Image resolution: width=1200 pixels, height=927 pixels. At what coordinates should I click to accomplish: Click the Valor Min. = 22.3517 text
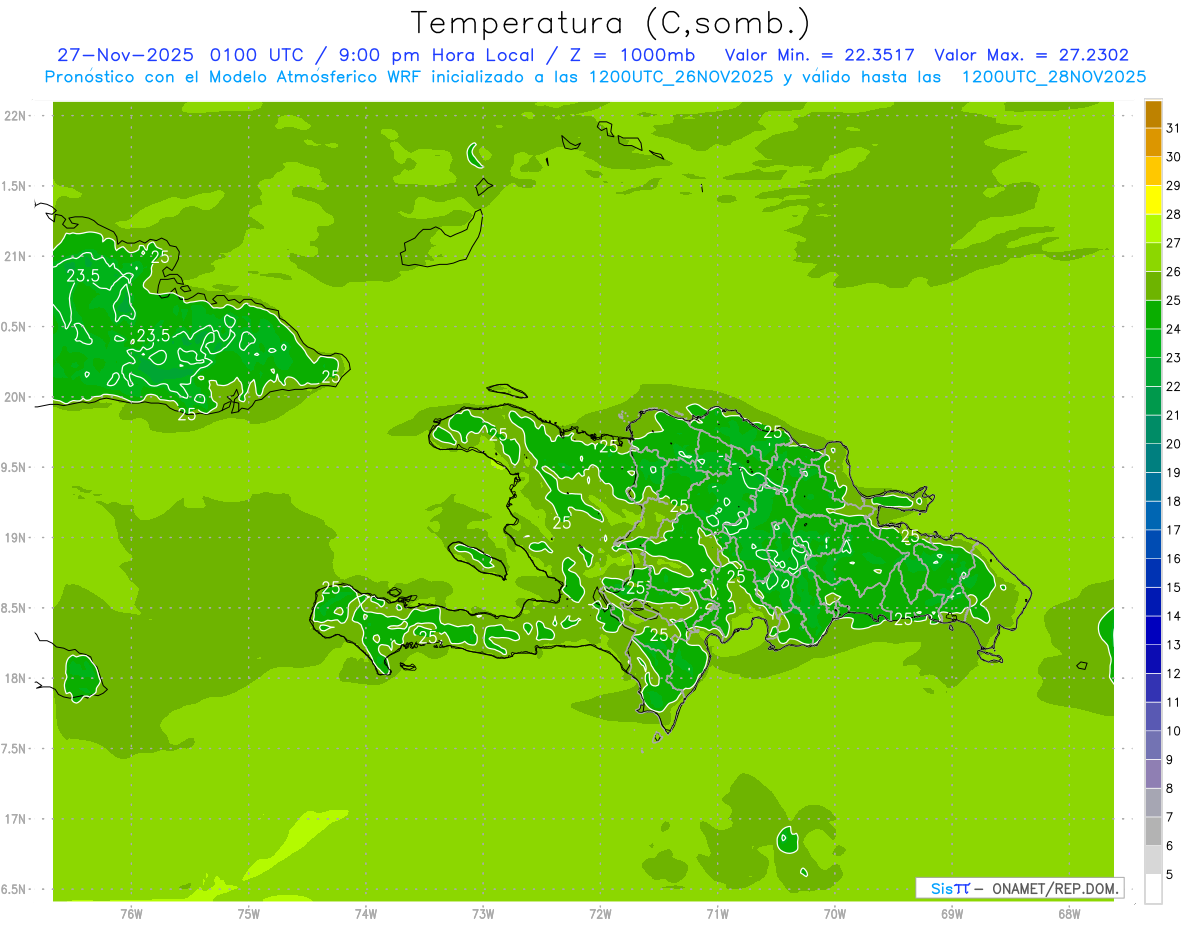coord(820,55)
